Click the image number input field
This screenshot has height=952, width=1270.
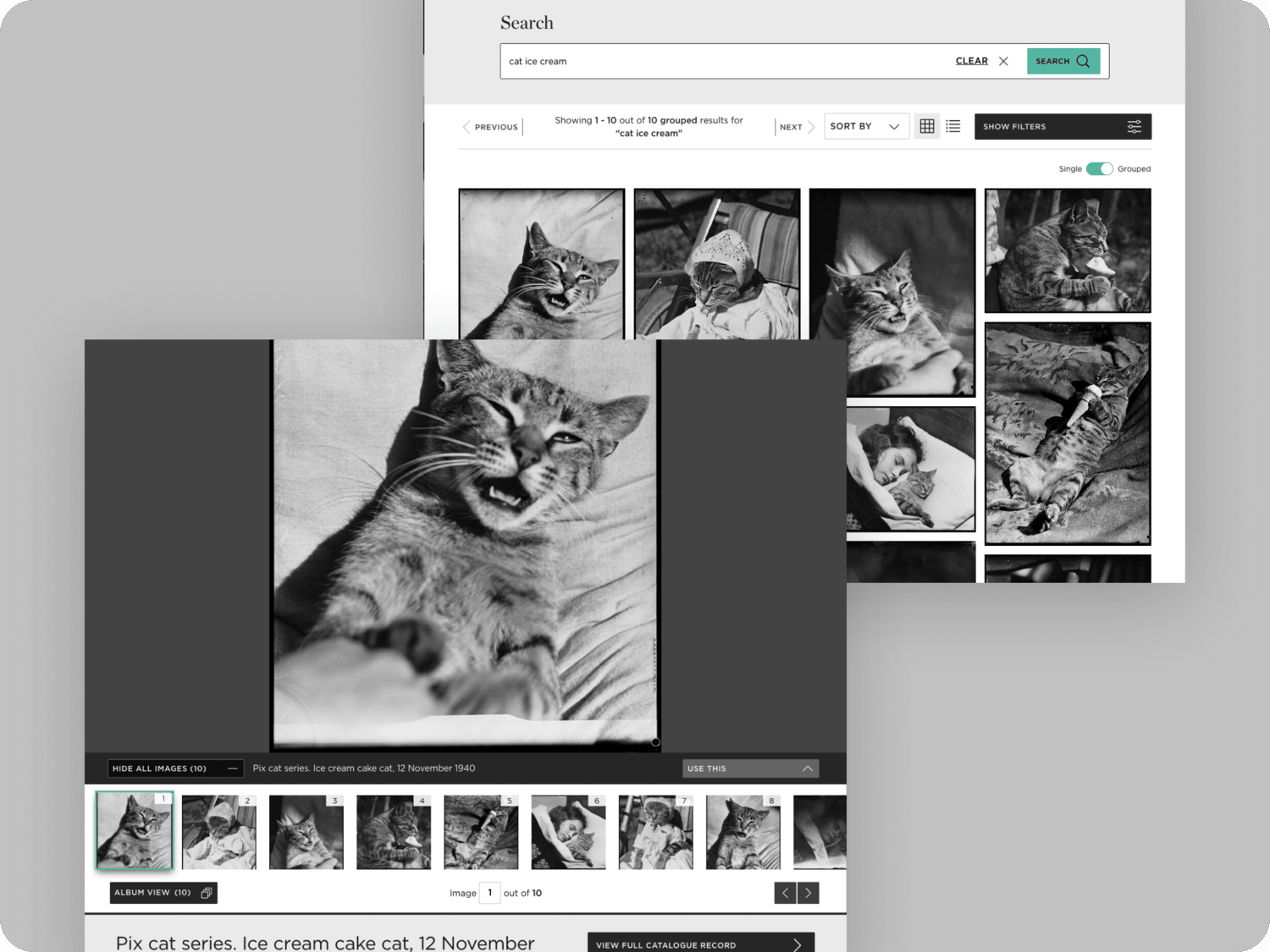pyautogui.click(x=489, y=893)
